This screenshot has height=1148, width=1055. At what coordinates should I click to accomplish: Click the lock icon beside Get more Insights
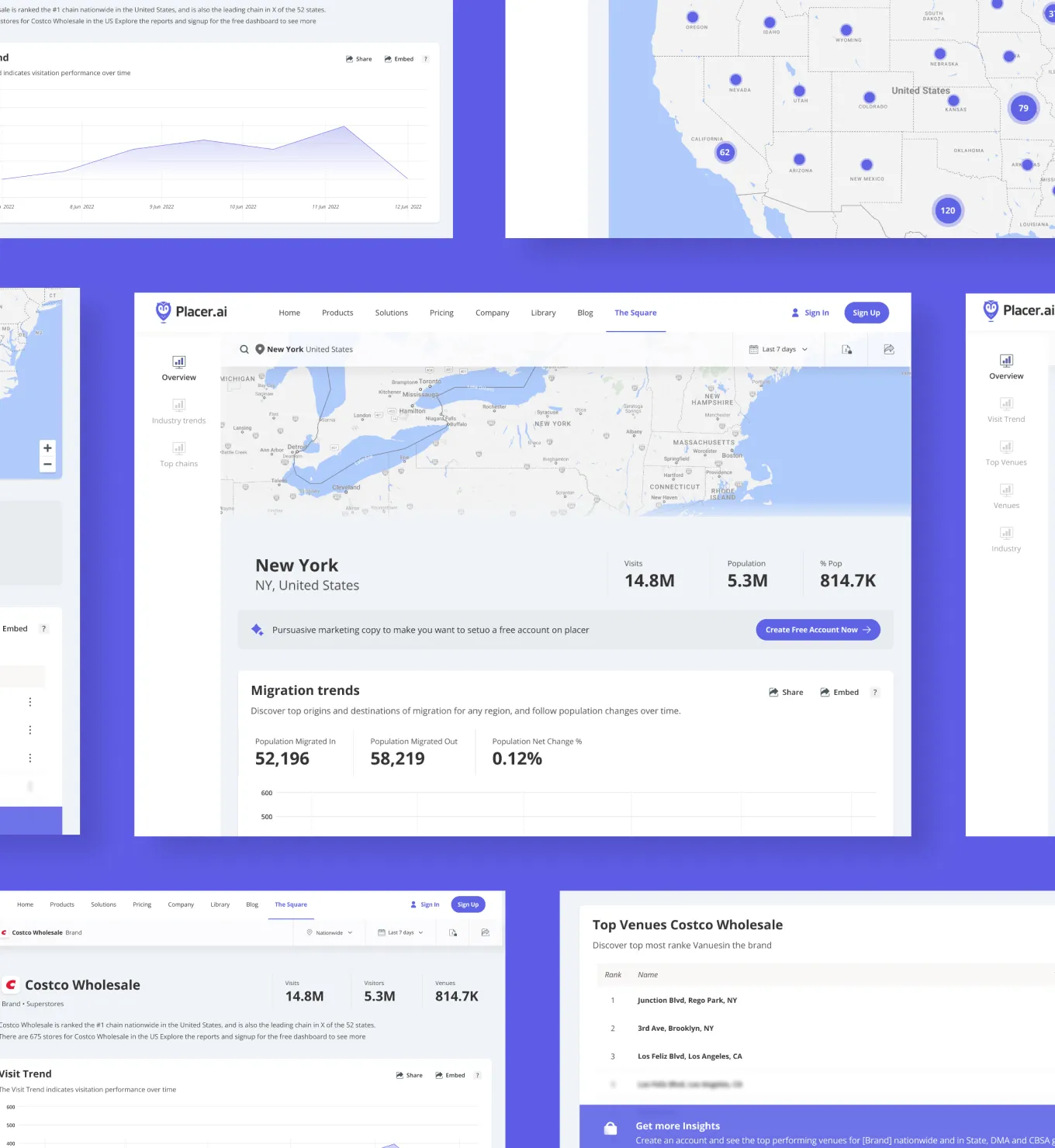tap(611, 1129)
